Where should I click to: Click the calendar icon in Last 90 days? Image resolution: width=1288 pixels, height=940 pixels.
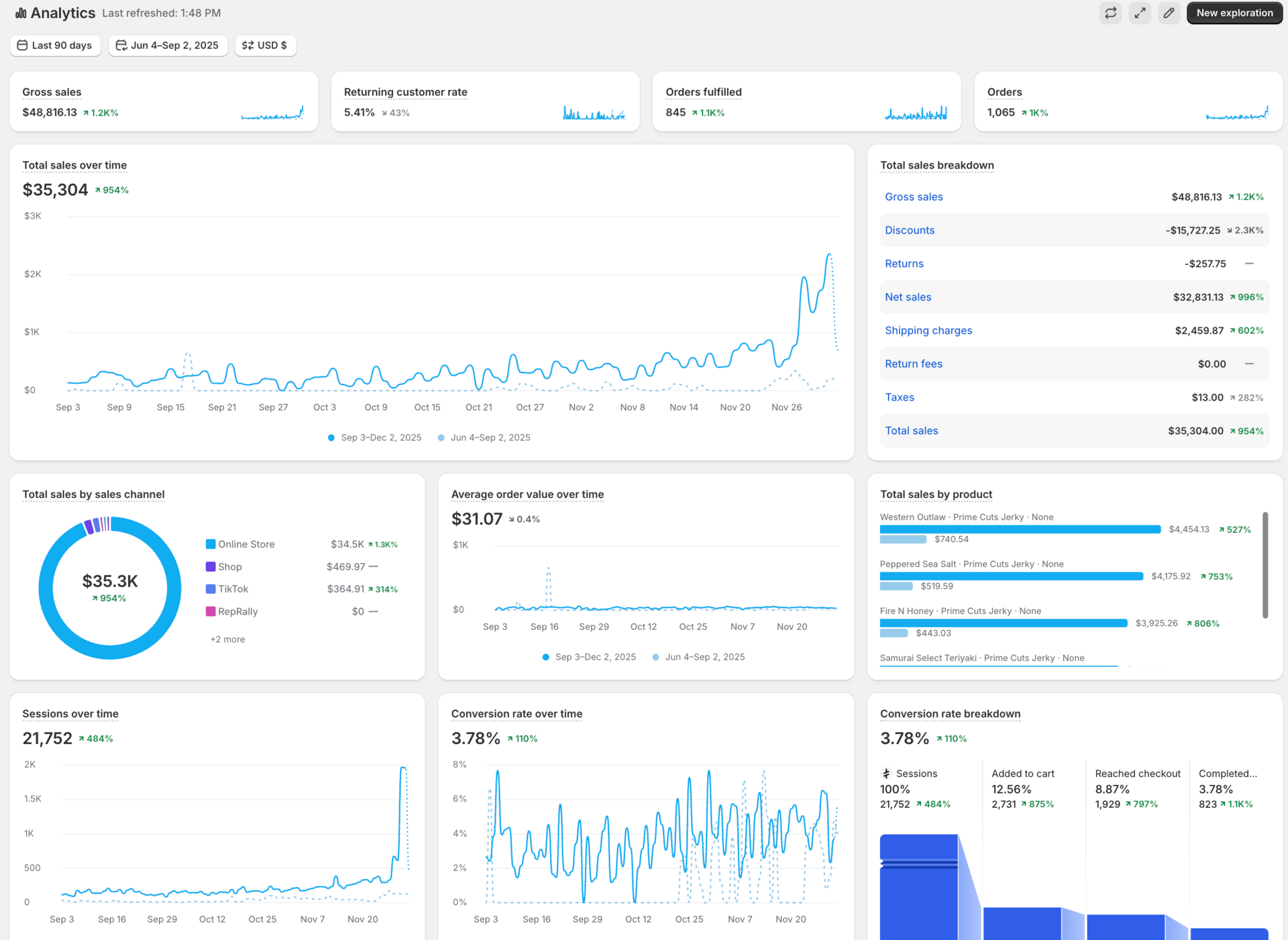coord(22,45)
